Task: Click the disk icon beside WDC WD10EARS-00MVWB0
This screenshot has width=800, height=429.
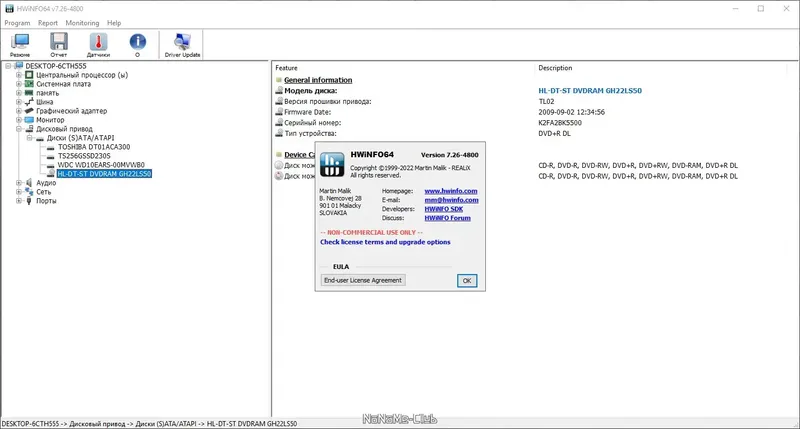Action: coord(51,165)
